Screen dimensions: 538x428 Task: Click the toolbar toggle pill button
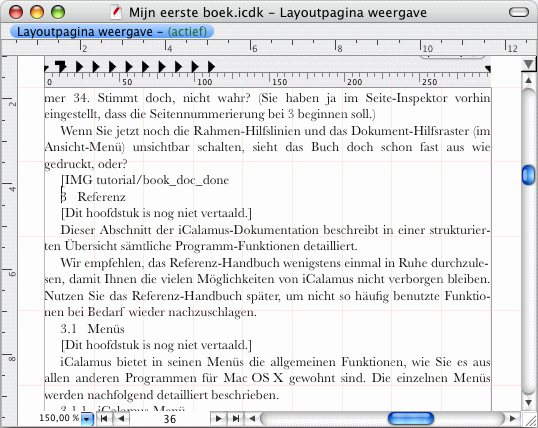pyautogui.click(x=519, y=12)
